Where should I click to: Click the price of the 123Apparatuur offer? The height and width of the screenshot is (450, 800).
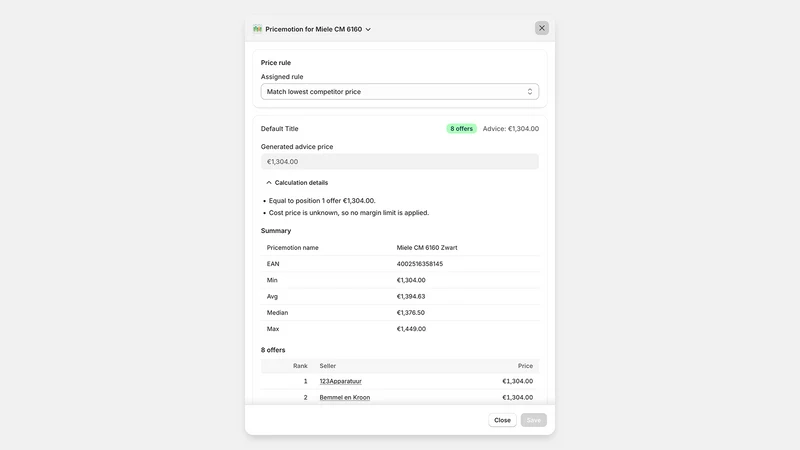[517, 381]
